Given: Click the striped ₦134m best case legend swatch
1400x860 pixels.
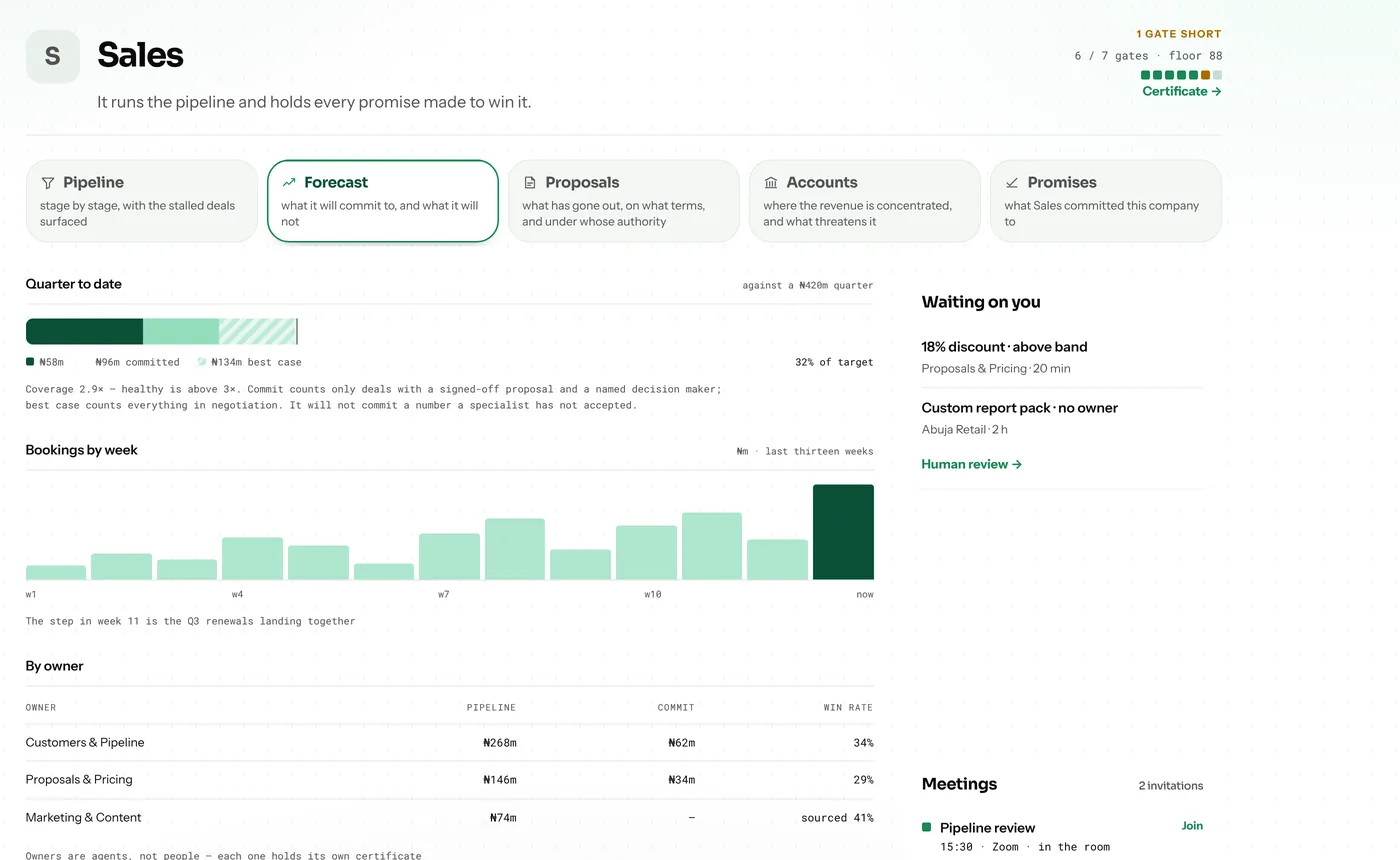Looking at the screenshot, I should 202,362.
